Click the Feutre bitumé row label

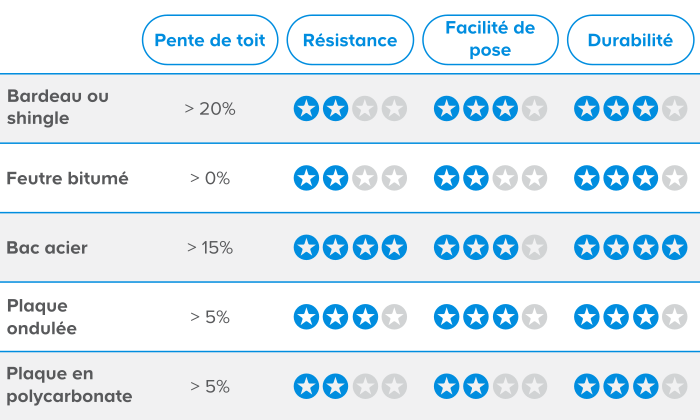[67, 178]
